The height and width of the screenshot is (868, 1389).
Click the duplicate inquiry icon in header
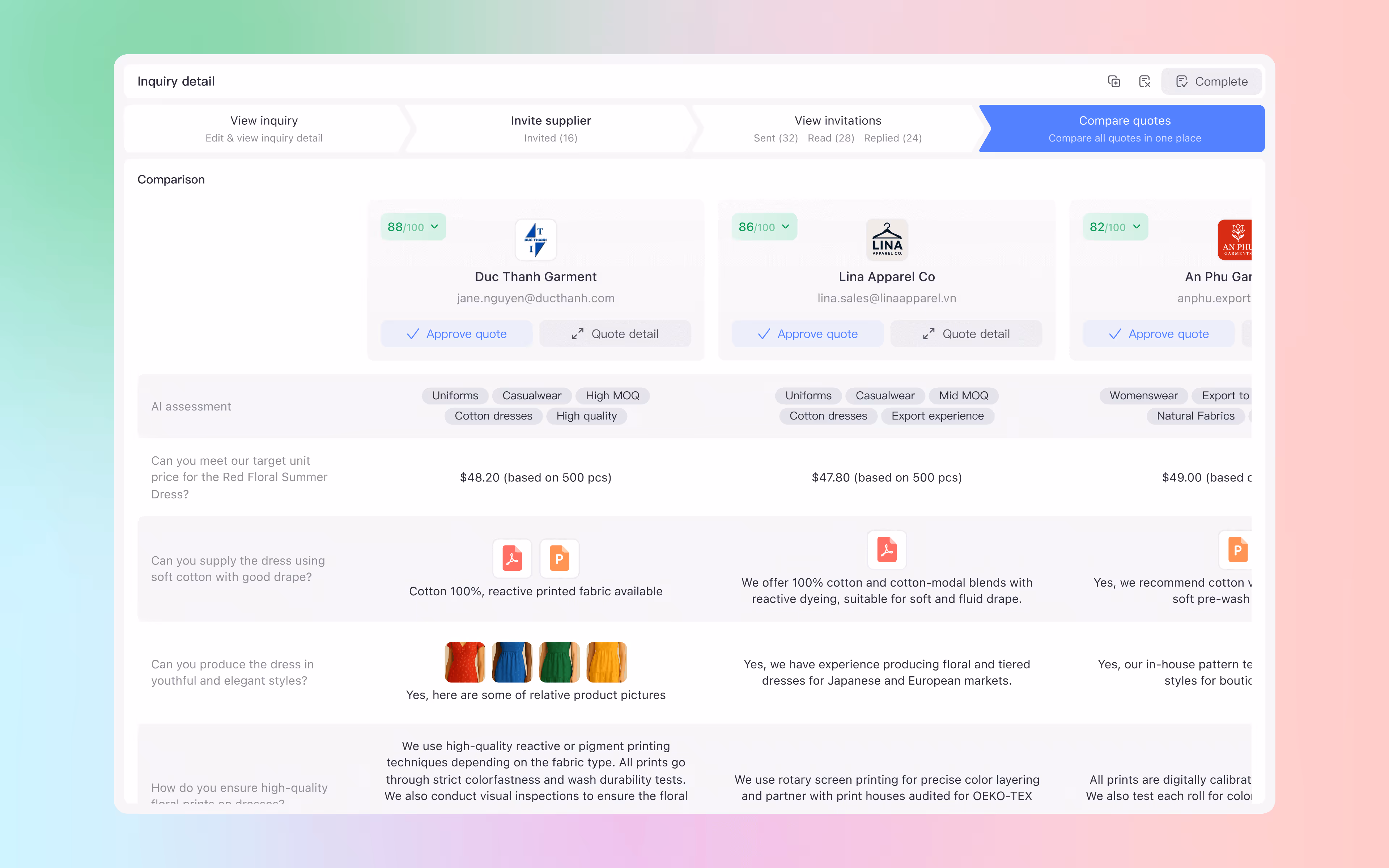click(x=1113, y=81)
